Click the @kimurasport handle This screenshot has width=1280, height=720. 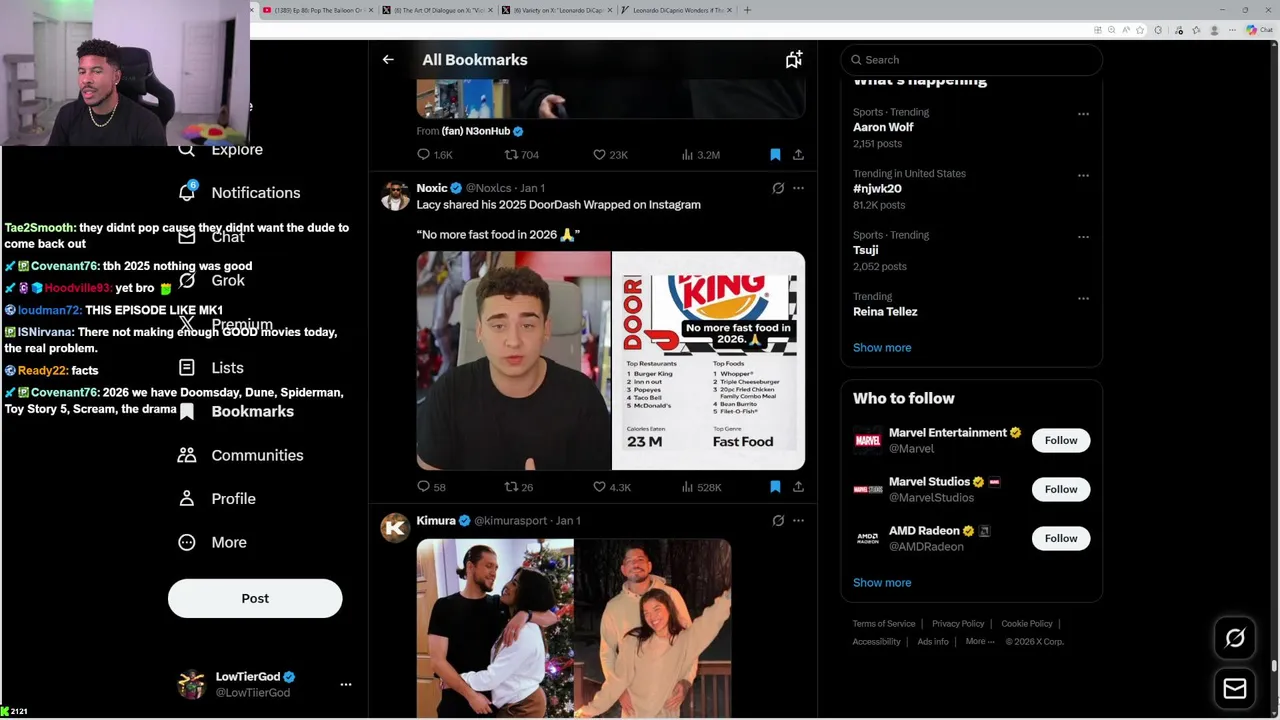[511, 521]
